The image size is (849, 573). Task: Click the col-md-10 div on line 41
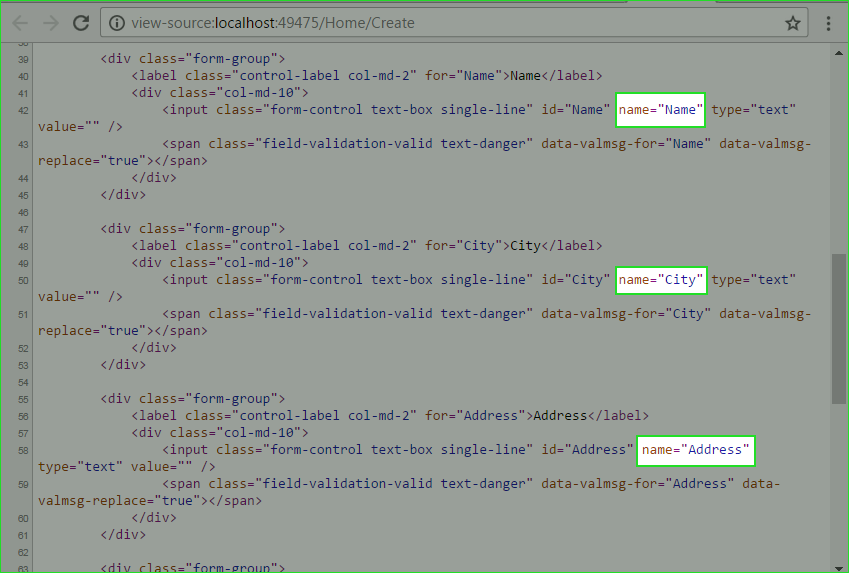pos(220,93)
